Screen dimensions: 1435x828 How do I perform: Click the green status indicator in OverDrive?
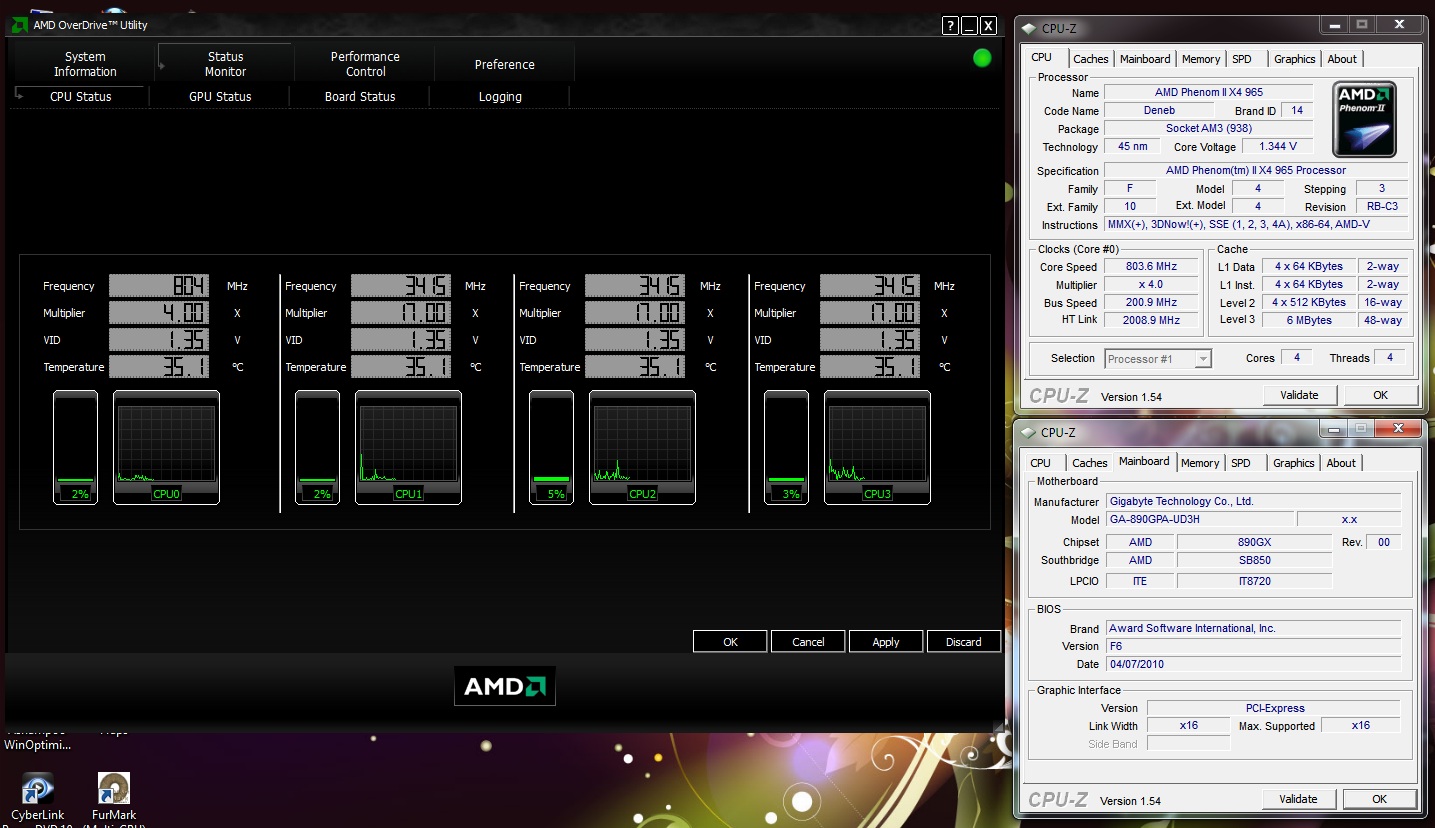[982, 58]
